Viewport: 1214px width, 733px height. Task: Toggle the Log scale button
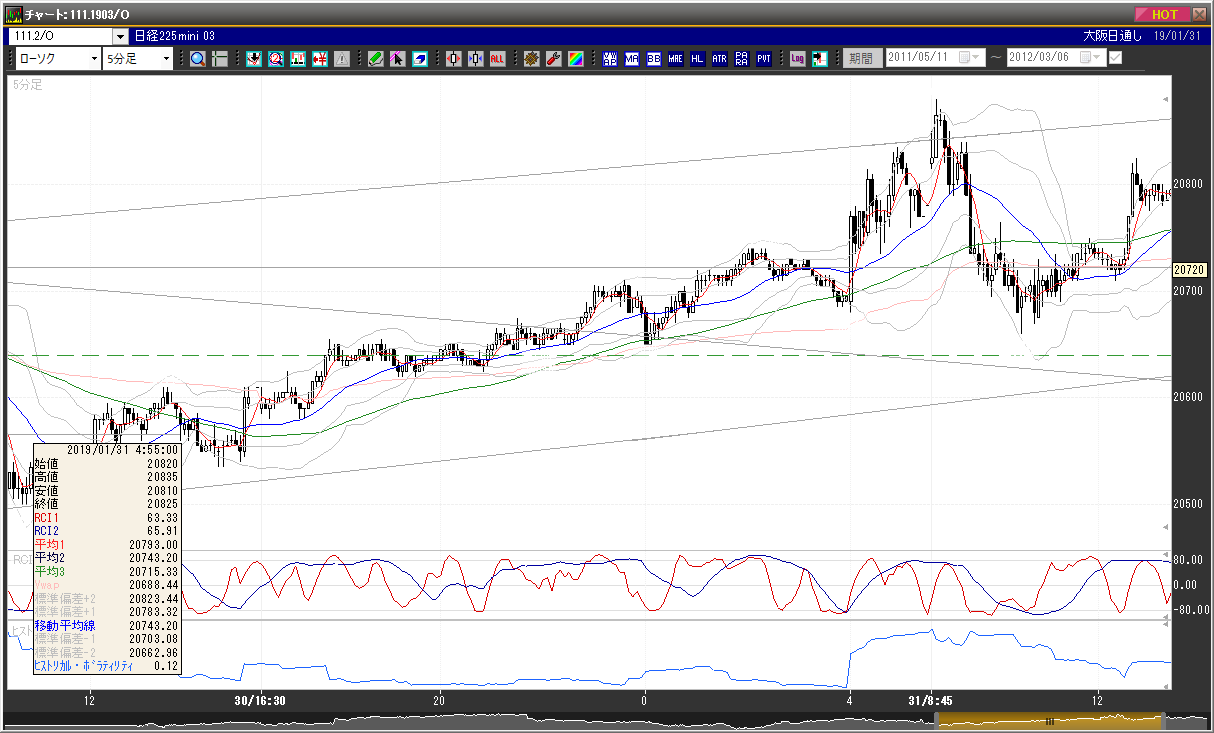[x=797, y=58]
